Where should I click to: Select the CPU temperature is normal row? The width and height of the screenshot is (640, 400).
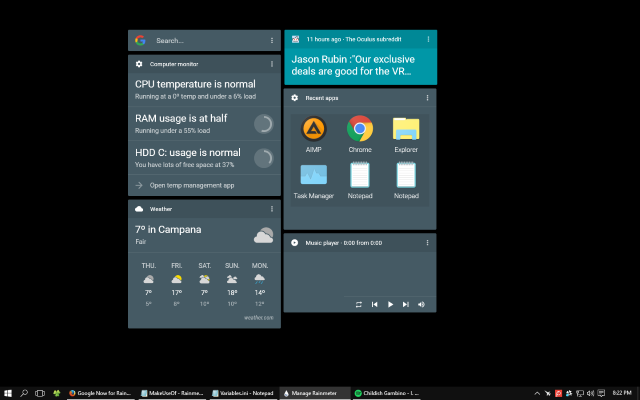coord(204,89)
